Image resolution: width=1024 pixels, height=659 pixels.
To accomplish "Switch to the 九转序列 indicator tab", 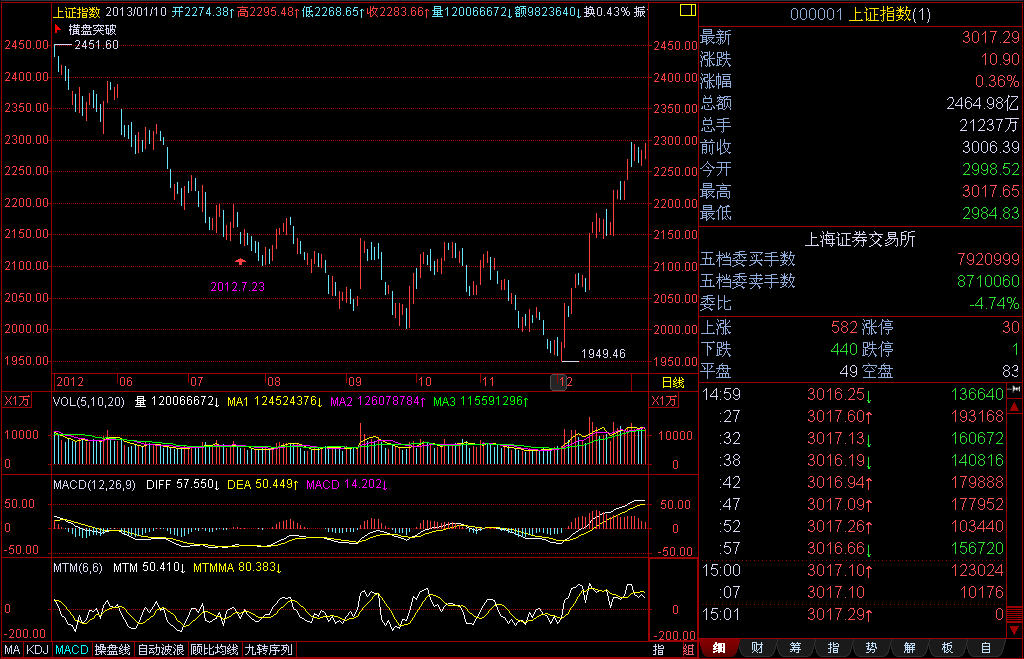I will [269, 649].
